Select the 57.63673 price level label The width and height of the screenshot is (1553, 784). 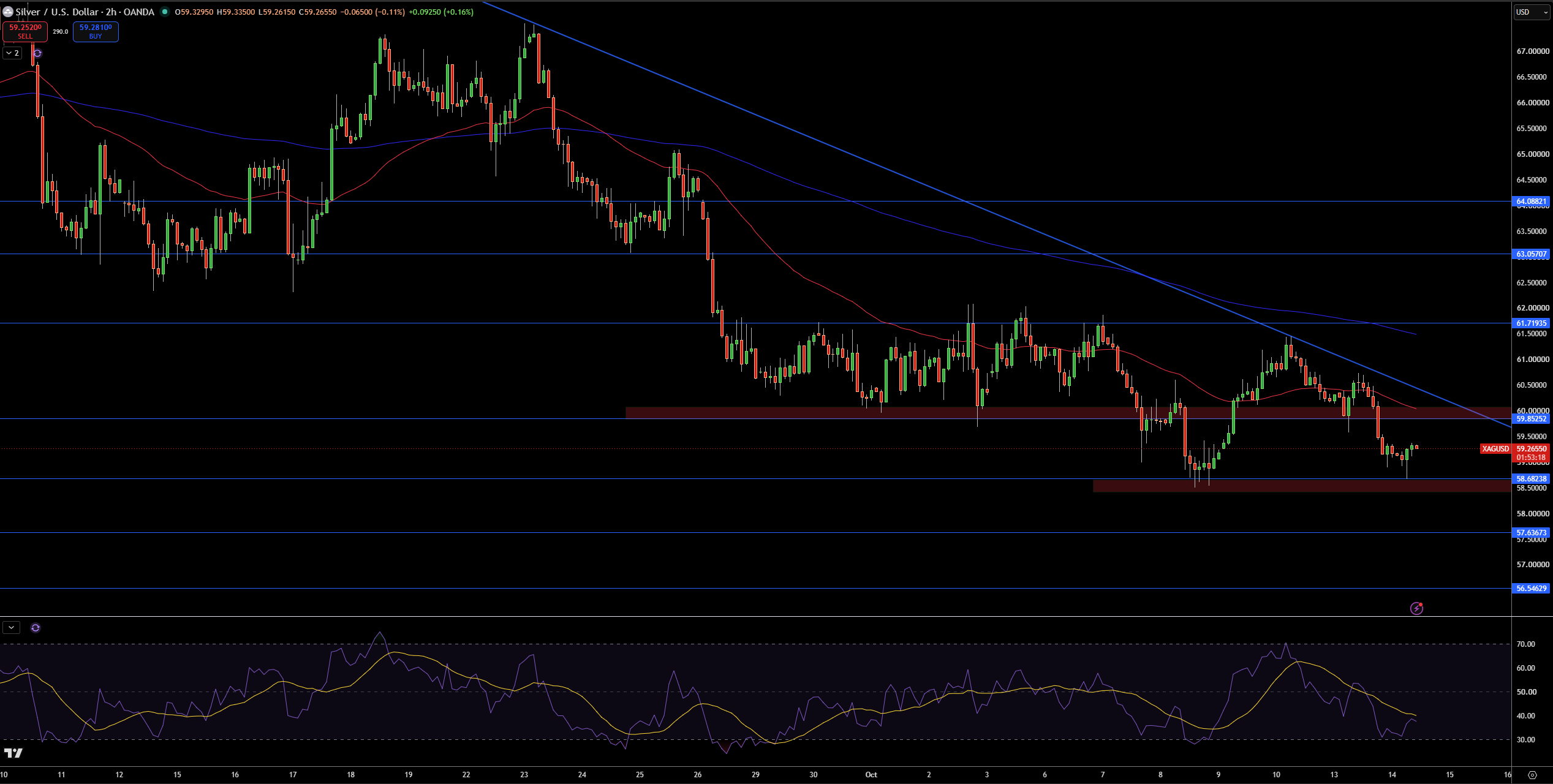click(x=1531, y=533)
